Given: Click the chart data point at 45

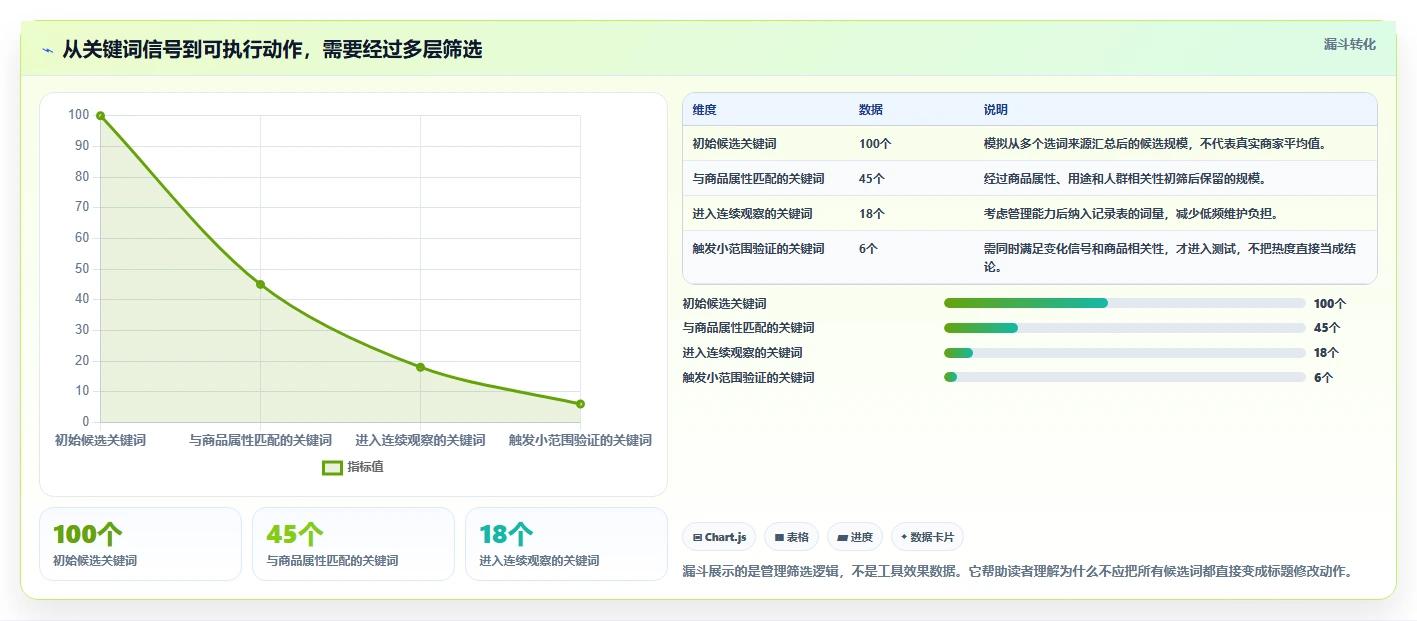Looking at the screenshot, I should coord(260,284).
